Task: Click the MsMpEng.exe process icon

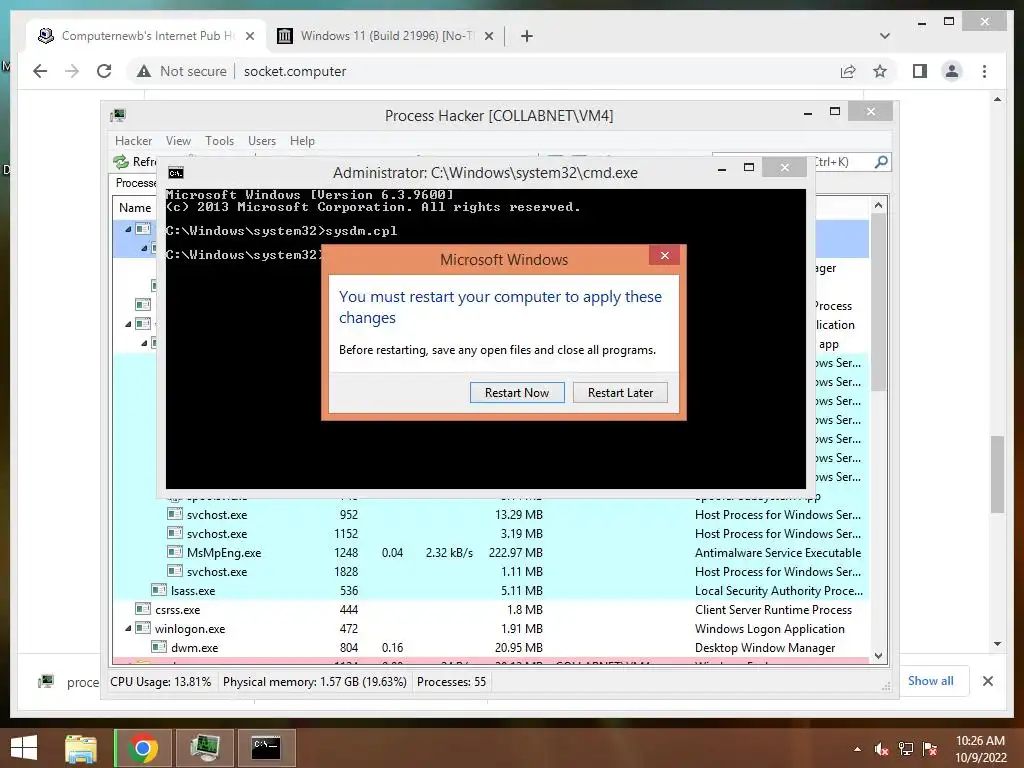Action: [x=174, y=552]
